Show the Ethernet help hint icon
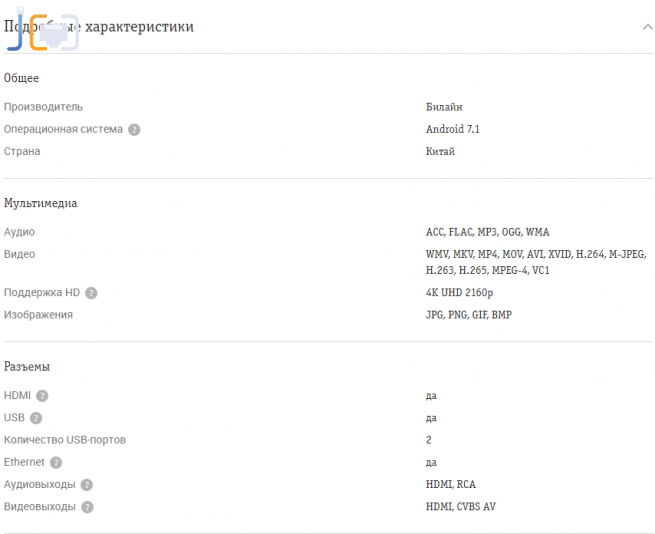Image resolution: width=655 pixels, height=534 pixels. [56, 463]
